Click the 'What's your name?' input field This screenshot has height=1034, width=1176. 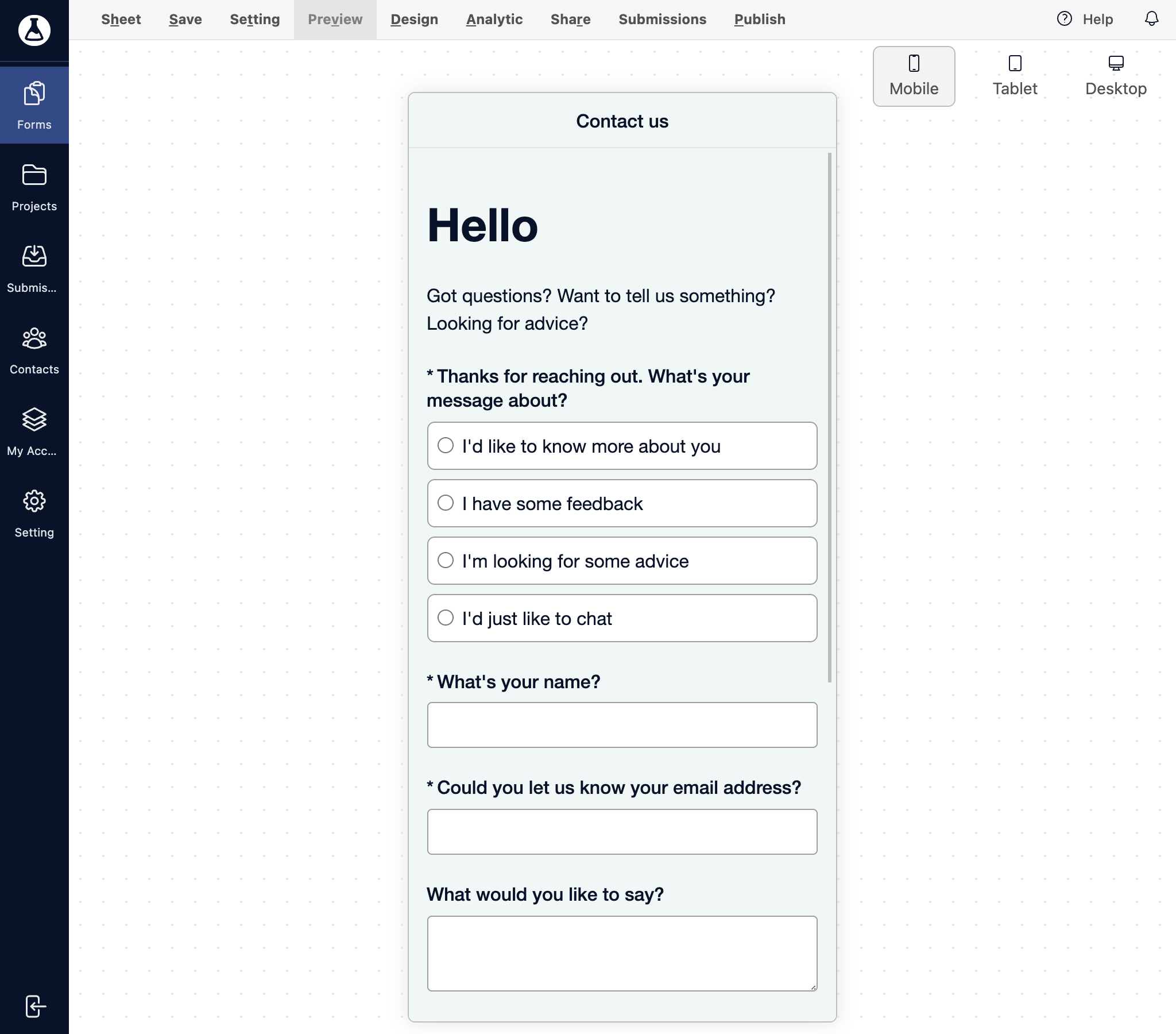[x=622, y=724]
